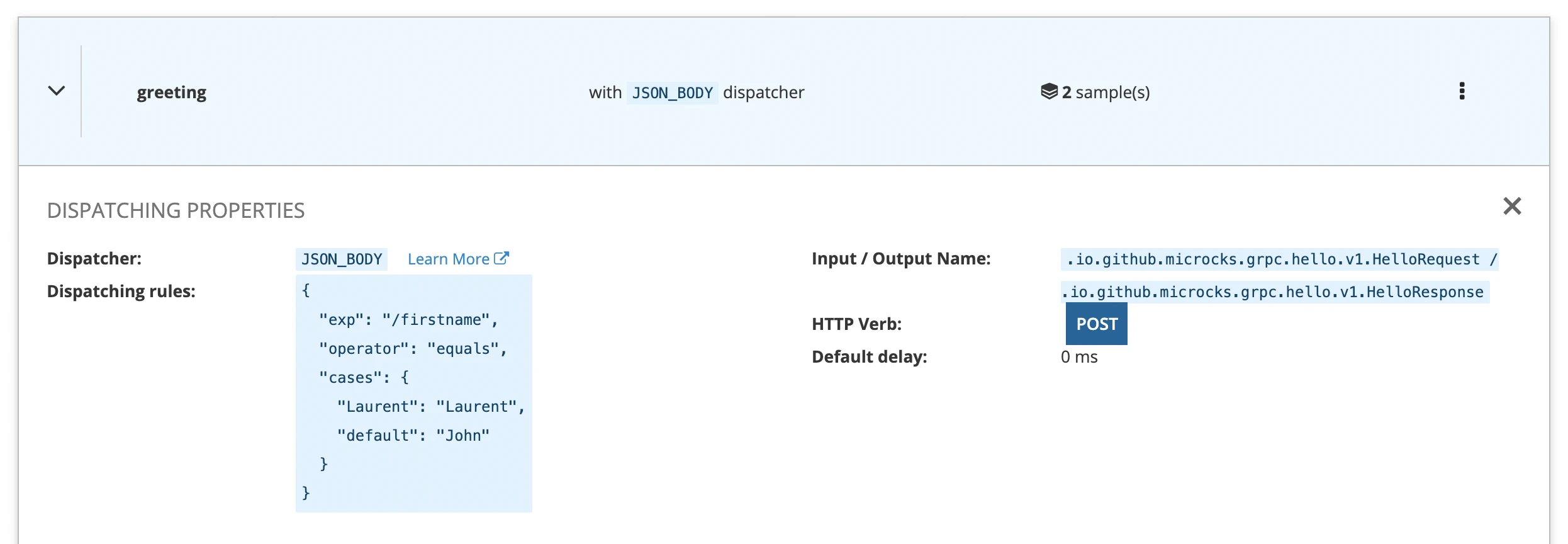Click the JSON_BODY badge in the operation header
This screenshot has width=1568, height=544.
click(x=672, y=93)
